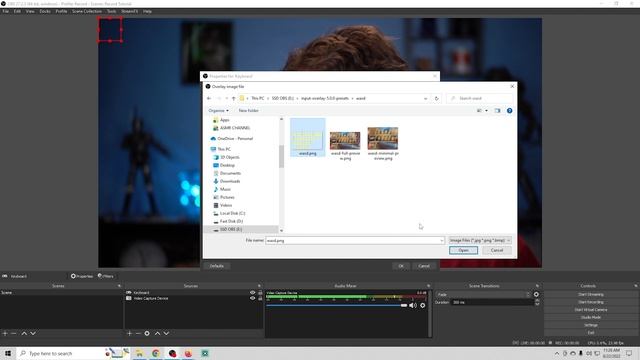Lock the Video Capture Device source
Image resolution: width=640 pixels, height=360 pixels.
point(260,298)
